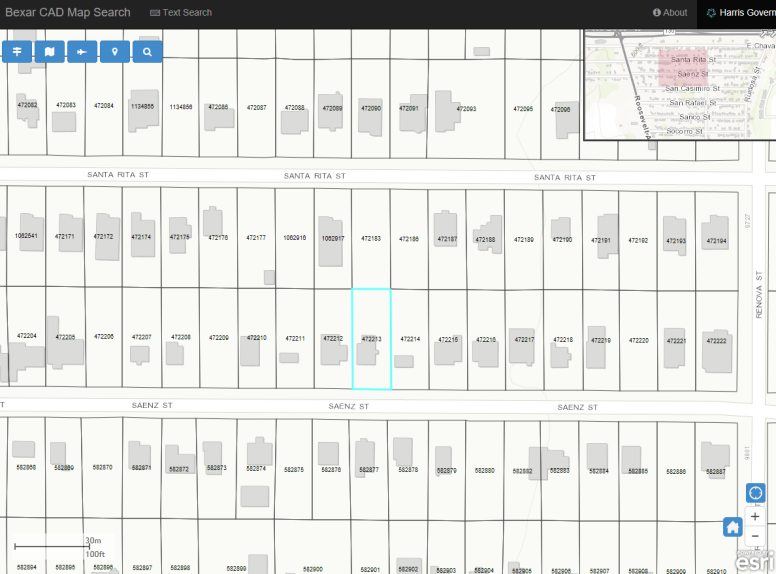Open the magnifying glass search tool
This screenshot has height=574, width=776.
tap(147, 52)
